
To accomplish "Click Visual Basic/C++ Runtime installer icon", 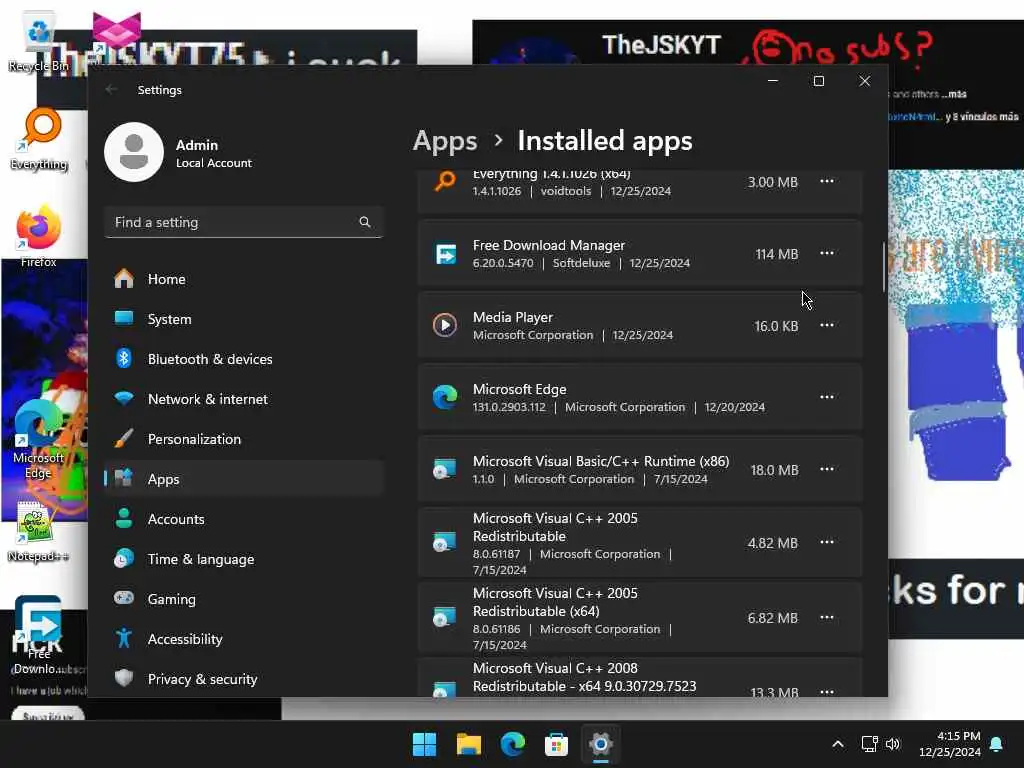I will 445,470.
